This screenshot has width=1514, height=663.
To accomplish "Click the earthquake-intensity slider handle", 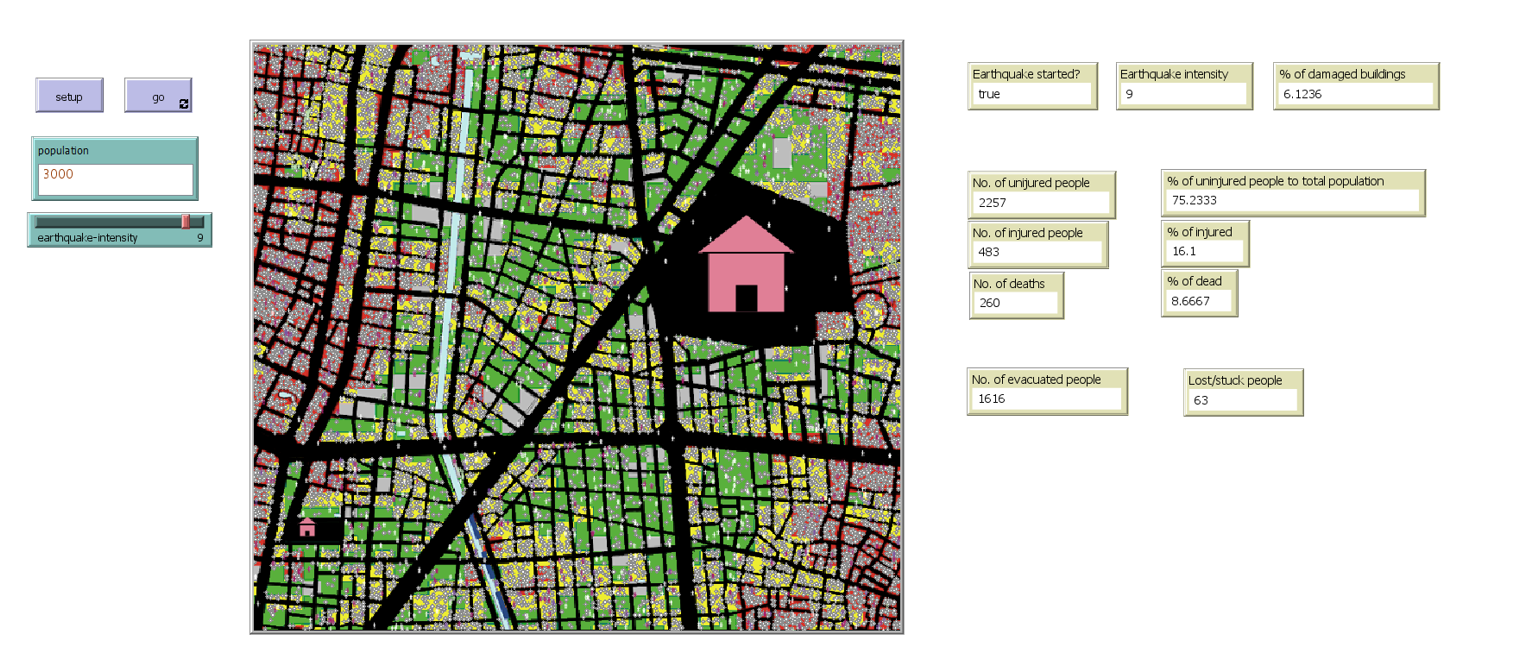I will tap(186, 222).
